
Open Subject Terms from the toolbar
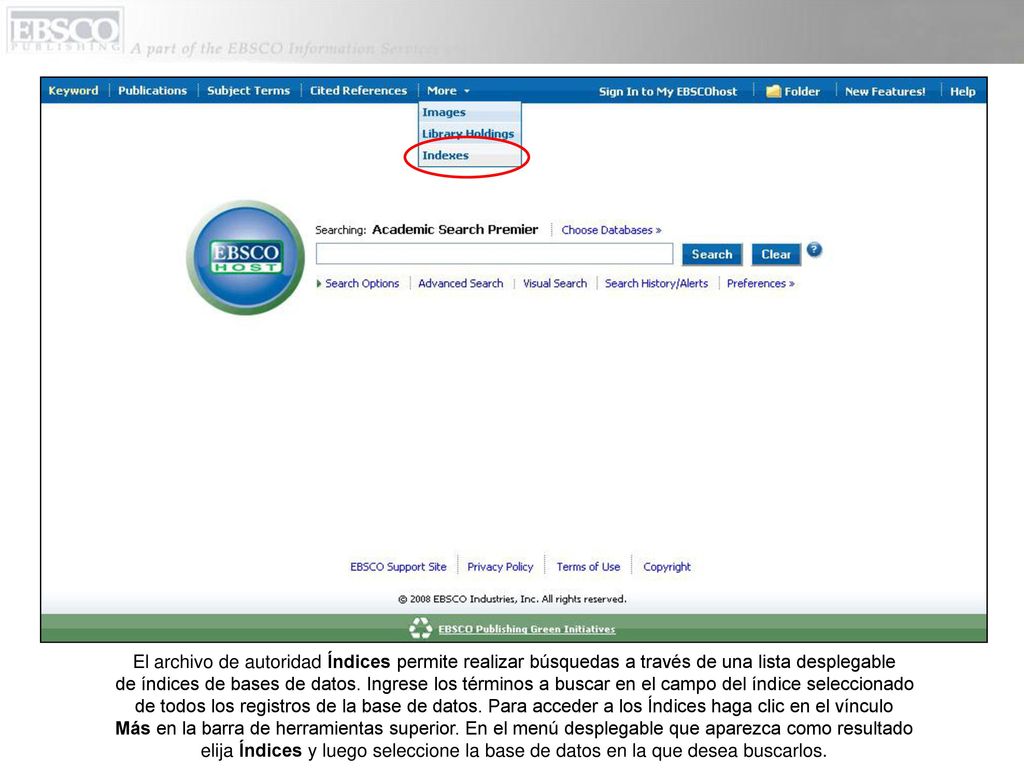(x=248, y=91)
